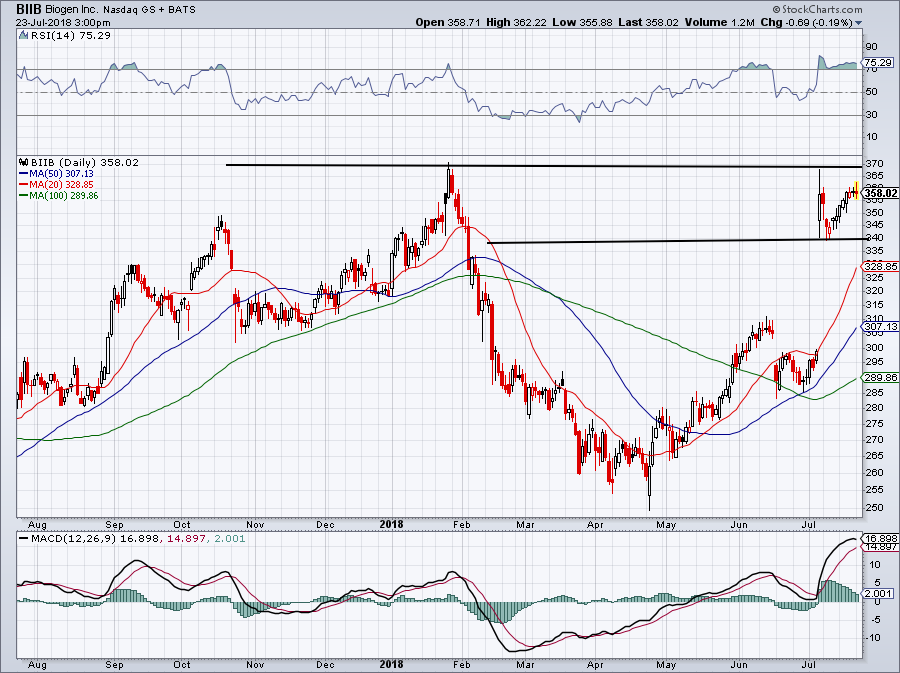900x673 pixels.
Task: Click the ©StockCharts.com link
Action: [x=817, y=9]
